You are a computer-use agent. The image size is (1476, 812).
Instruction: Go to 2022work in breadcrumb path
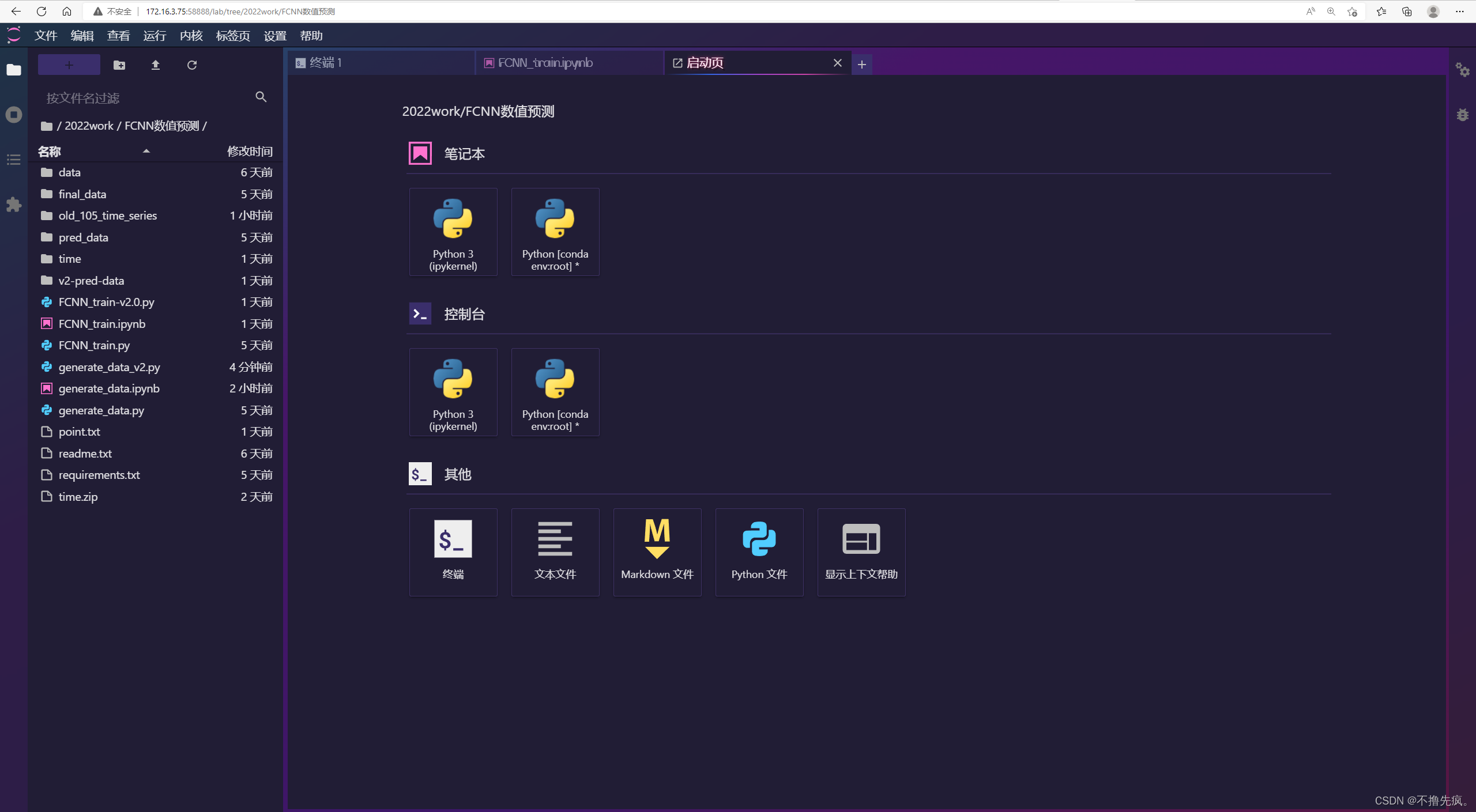[x=89, y=126]
